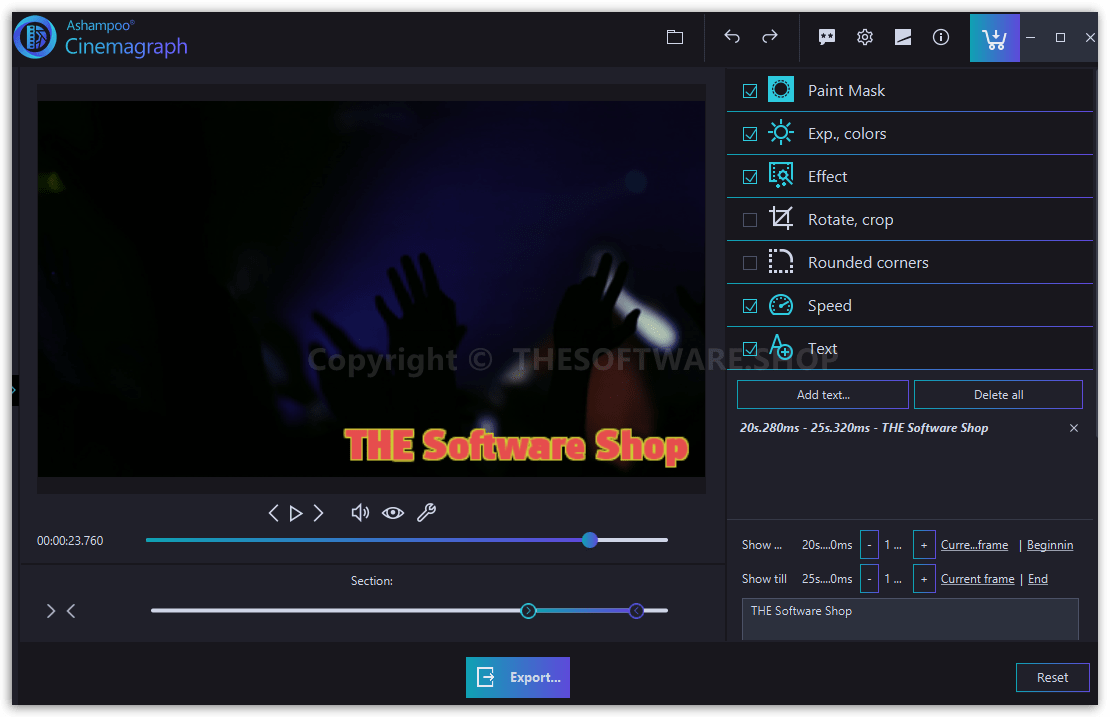1110x717 pixels.
Task: Open the Current frame link
Action: (977, 578)
